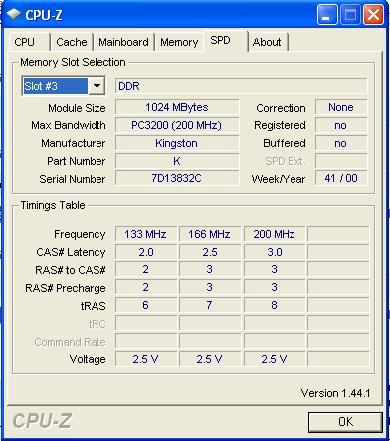Switch to the CPU tab

28,42
